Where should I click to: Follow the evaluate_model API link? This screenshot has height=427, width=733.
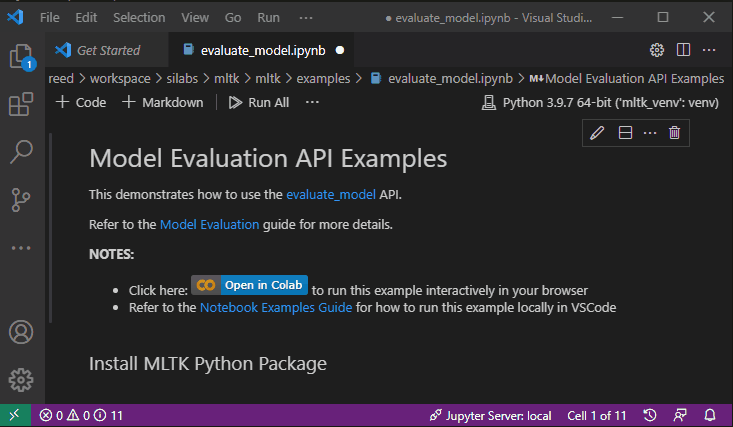pos(331,194)
